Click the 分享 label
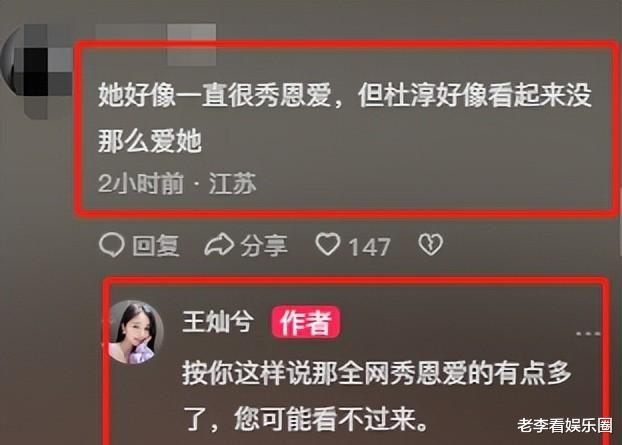 tap(264, 246)
